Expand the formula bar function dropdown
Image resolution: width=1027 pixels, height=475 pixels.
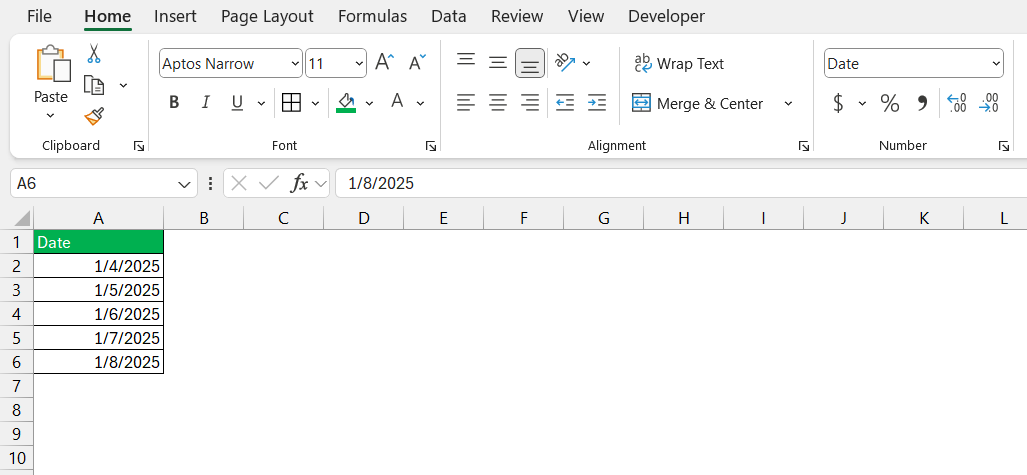321,184
